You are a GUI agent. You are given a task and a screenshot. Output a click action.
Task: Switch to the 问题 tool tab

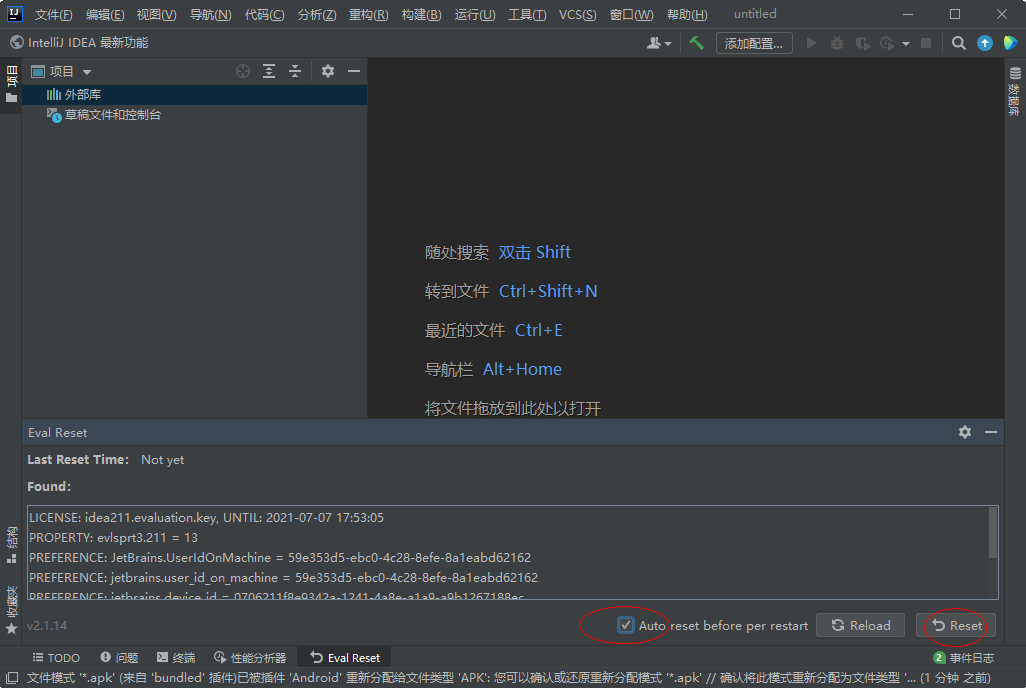(119, 657)
